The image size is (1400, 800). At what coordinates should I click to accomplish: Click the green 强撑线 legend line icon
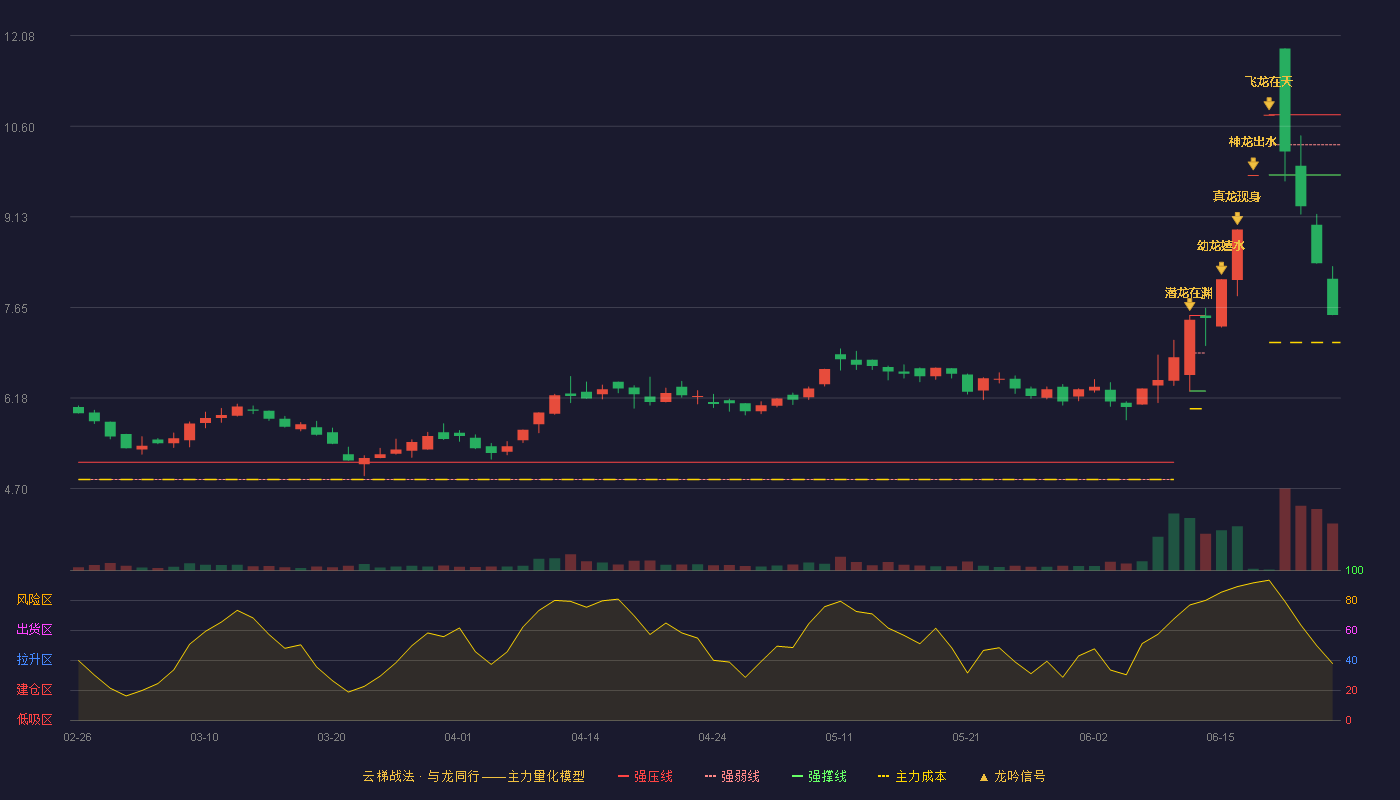pyautogui.click(x=798, y=776)
